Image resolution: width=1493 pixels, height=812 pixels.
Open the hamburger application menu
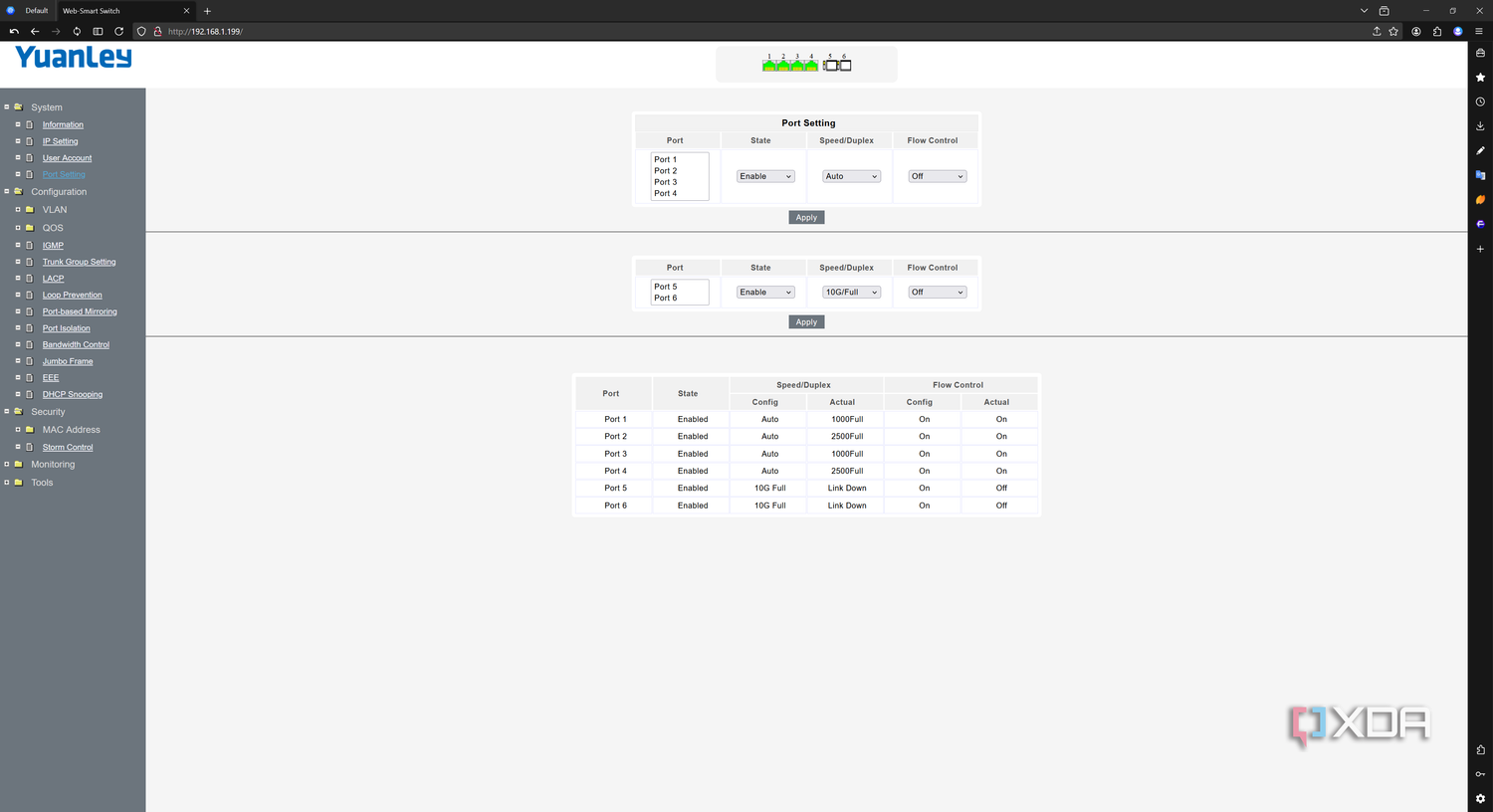[1479, 32]
